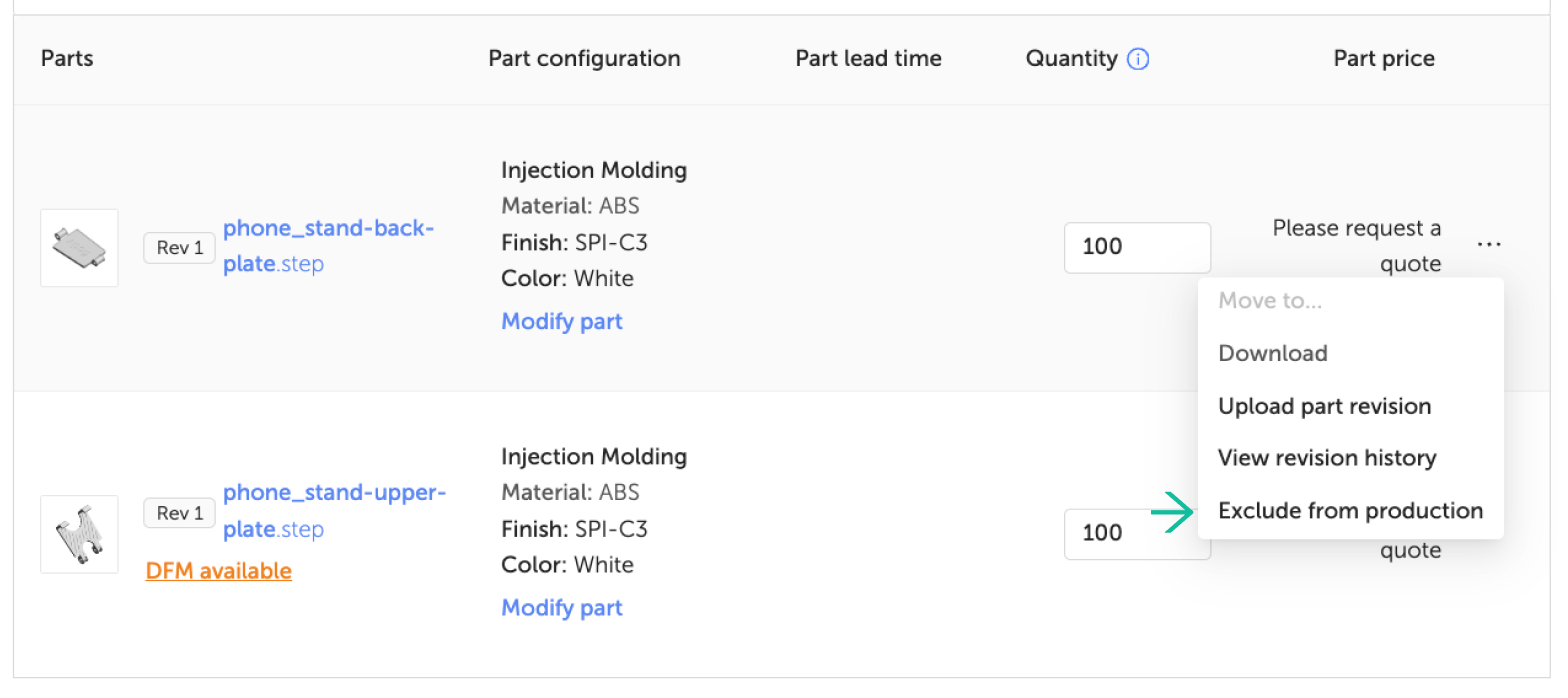This screenshot has width=1568, height=698.
Task: Click the Rev 1 badge for back-plate
Action: click(x=179, y=248)
